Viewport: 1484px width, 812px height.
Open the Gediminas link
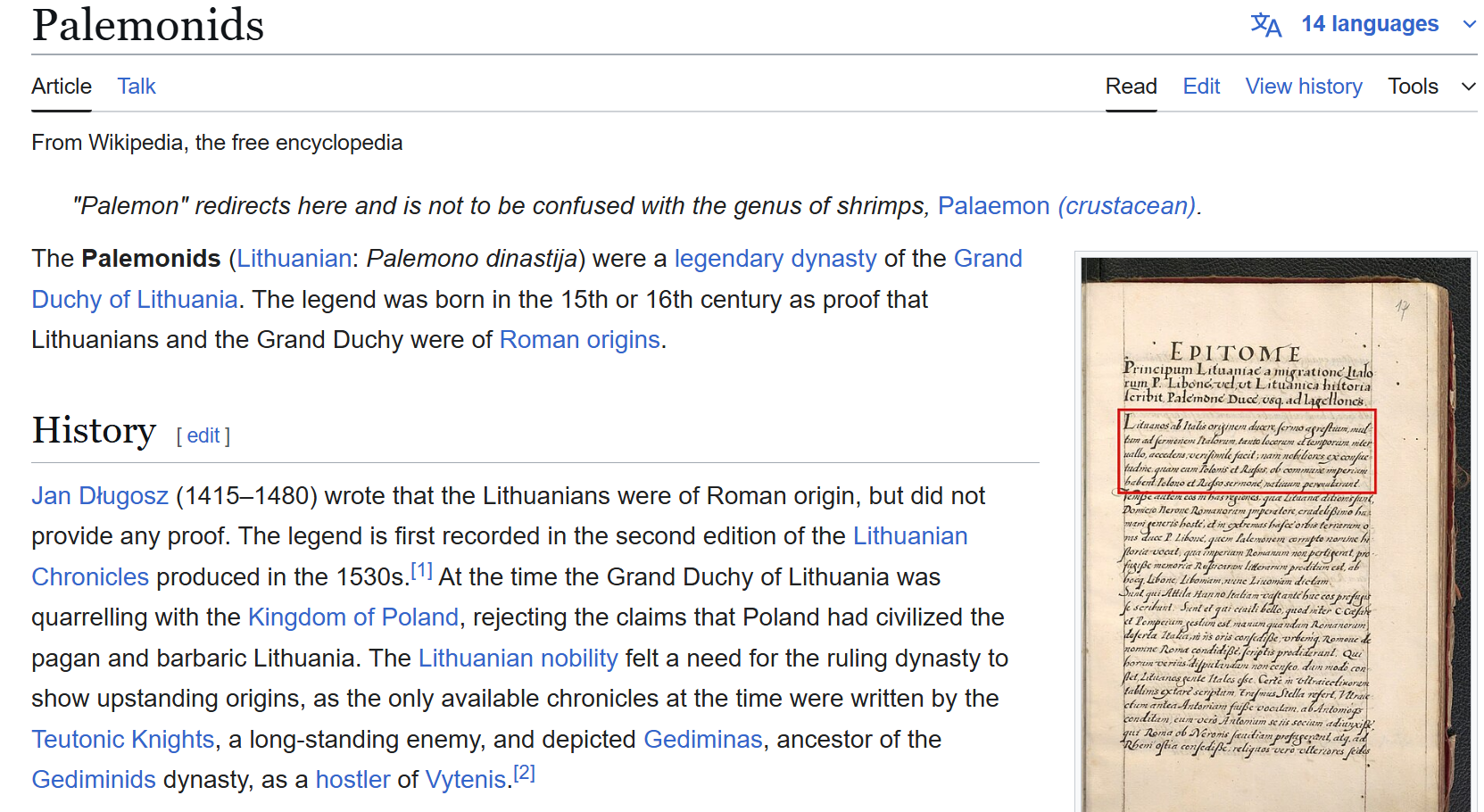click(x=703, y=740)
